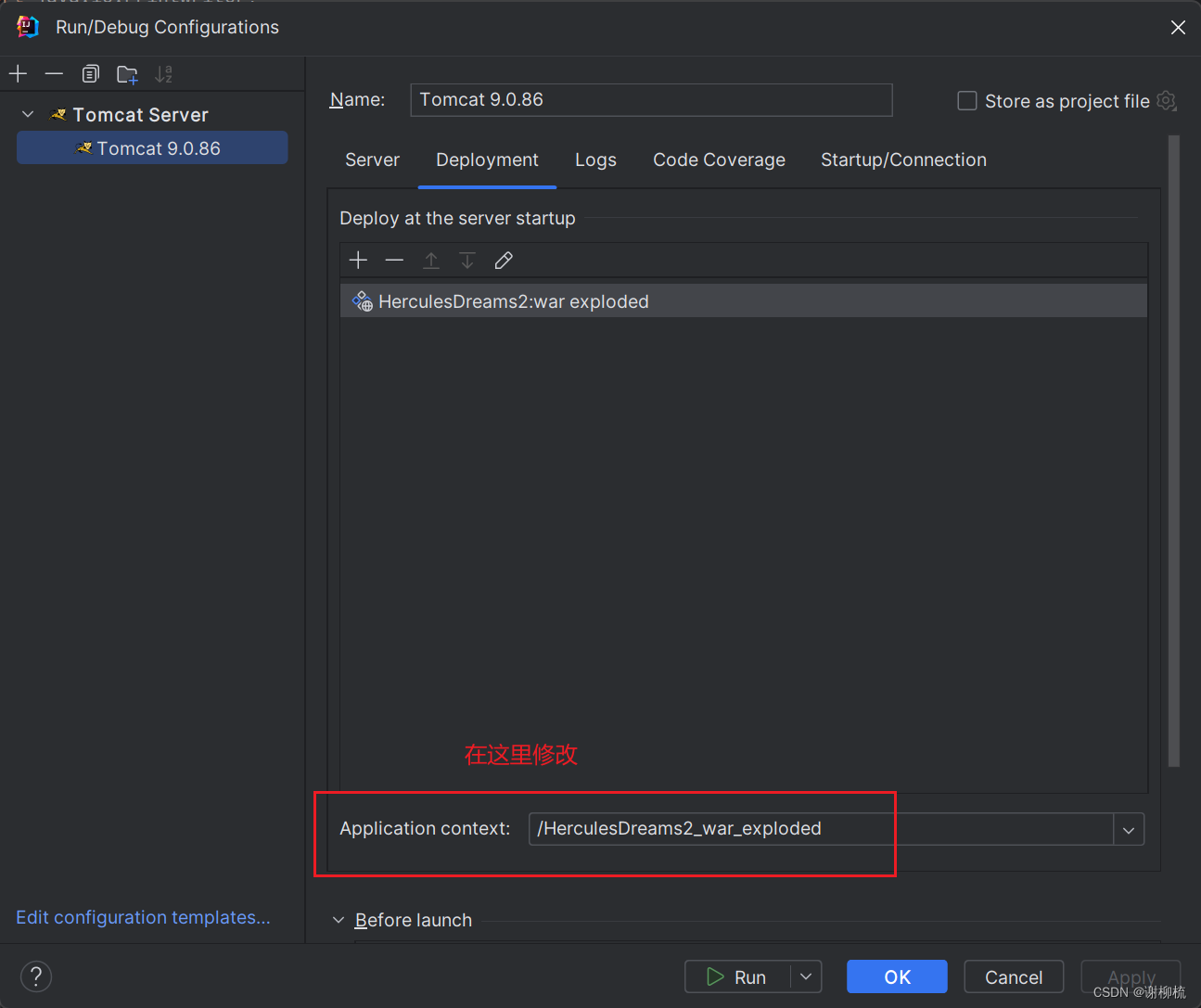
Task: Open the Logs tab
Action: 595,159
